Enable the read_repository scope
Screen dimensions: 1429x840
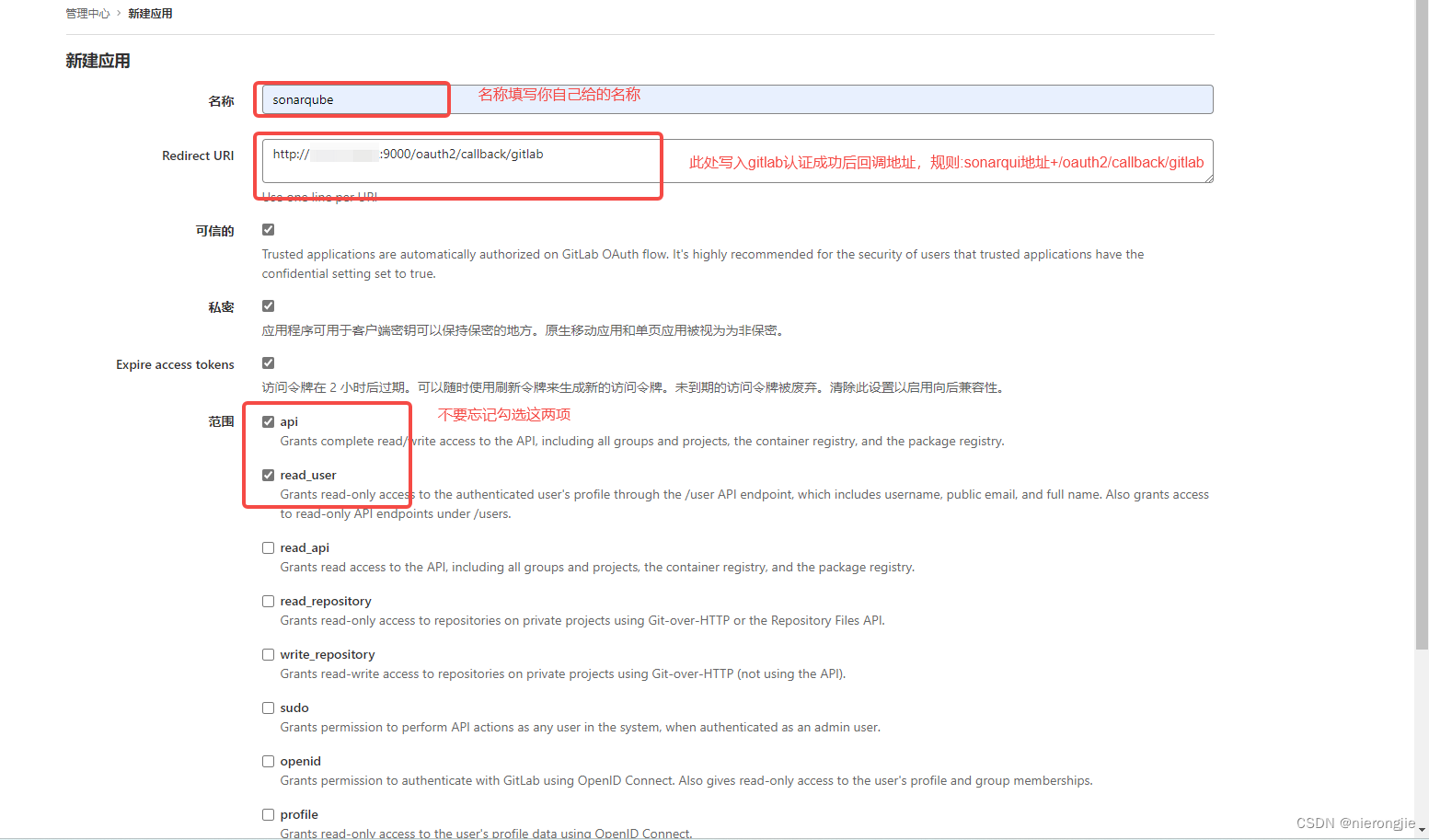click(268, 601)
